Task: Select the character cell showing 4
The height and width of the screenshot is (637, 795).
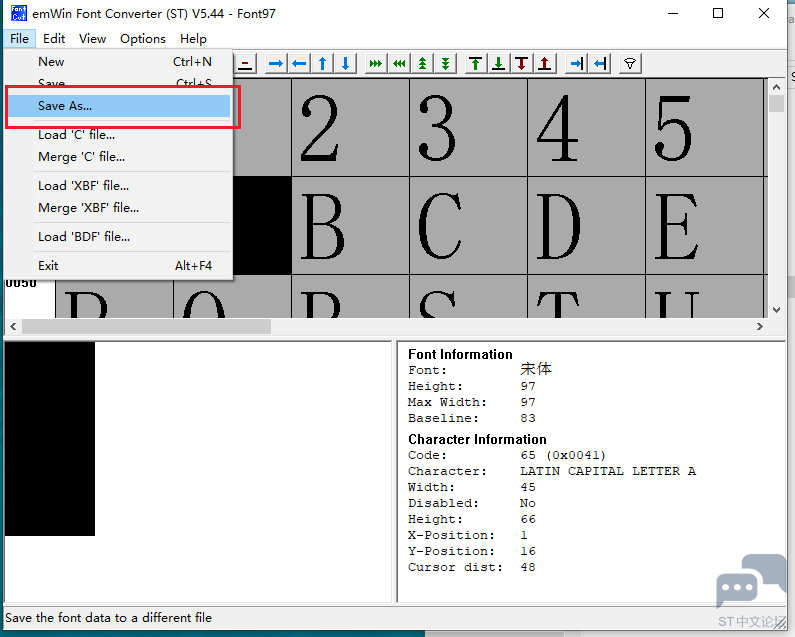Action: pyautogui.click(x=587, y=127)
